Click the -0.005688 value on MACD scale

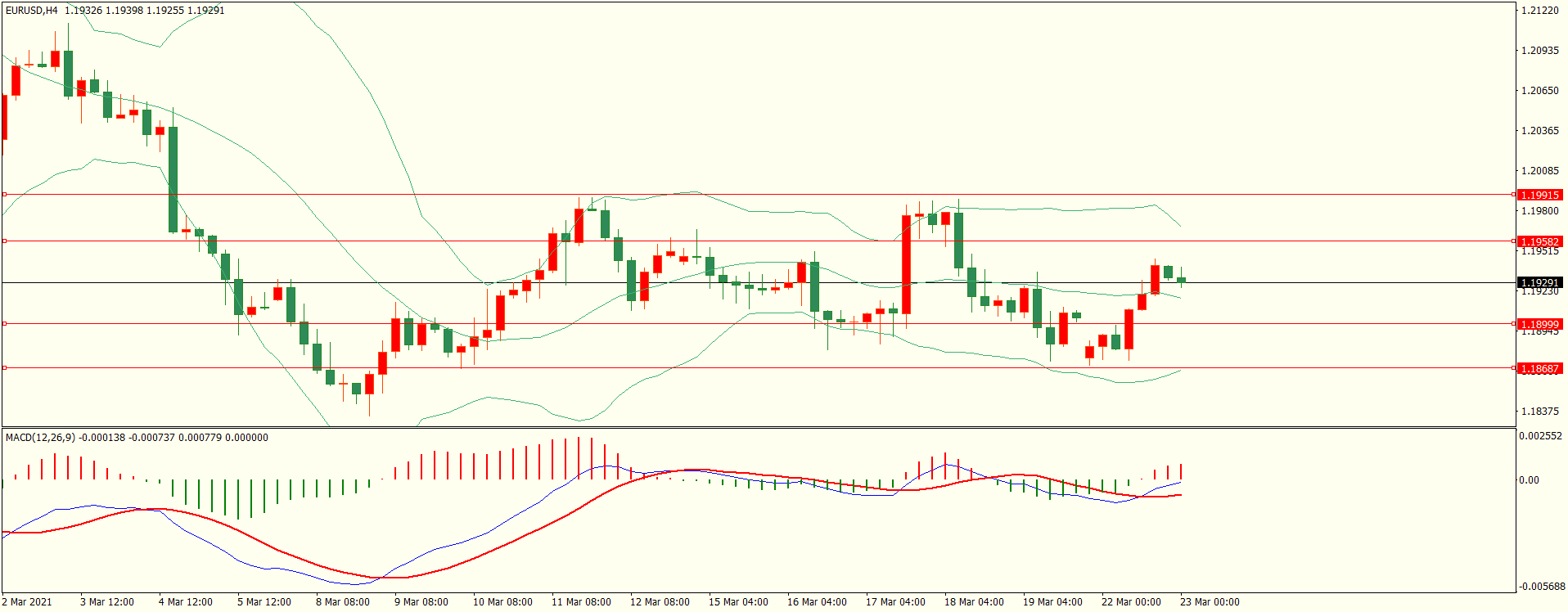1542,587
